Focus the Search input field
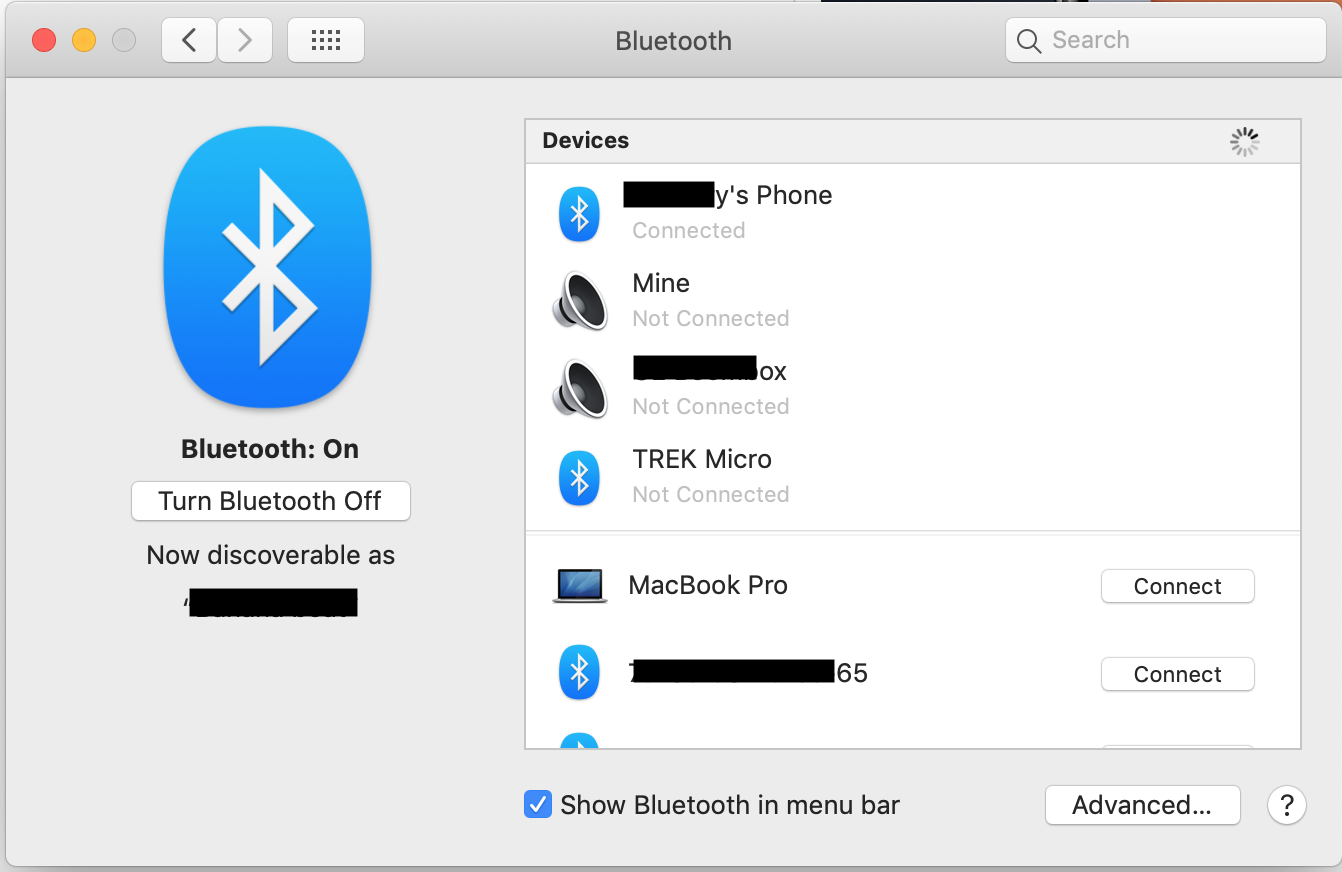1342x872 pixels. 1166,40
